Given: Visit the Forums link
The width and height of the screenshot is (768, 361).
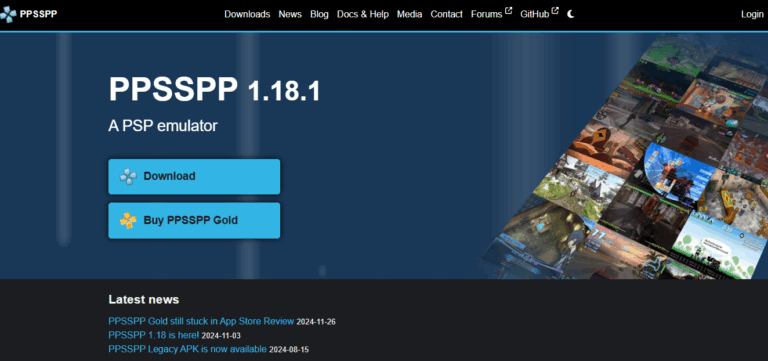Looking at the screenshot, I should tap(486, 14).
